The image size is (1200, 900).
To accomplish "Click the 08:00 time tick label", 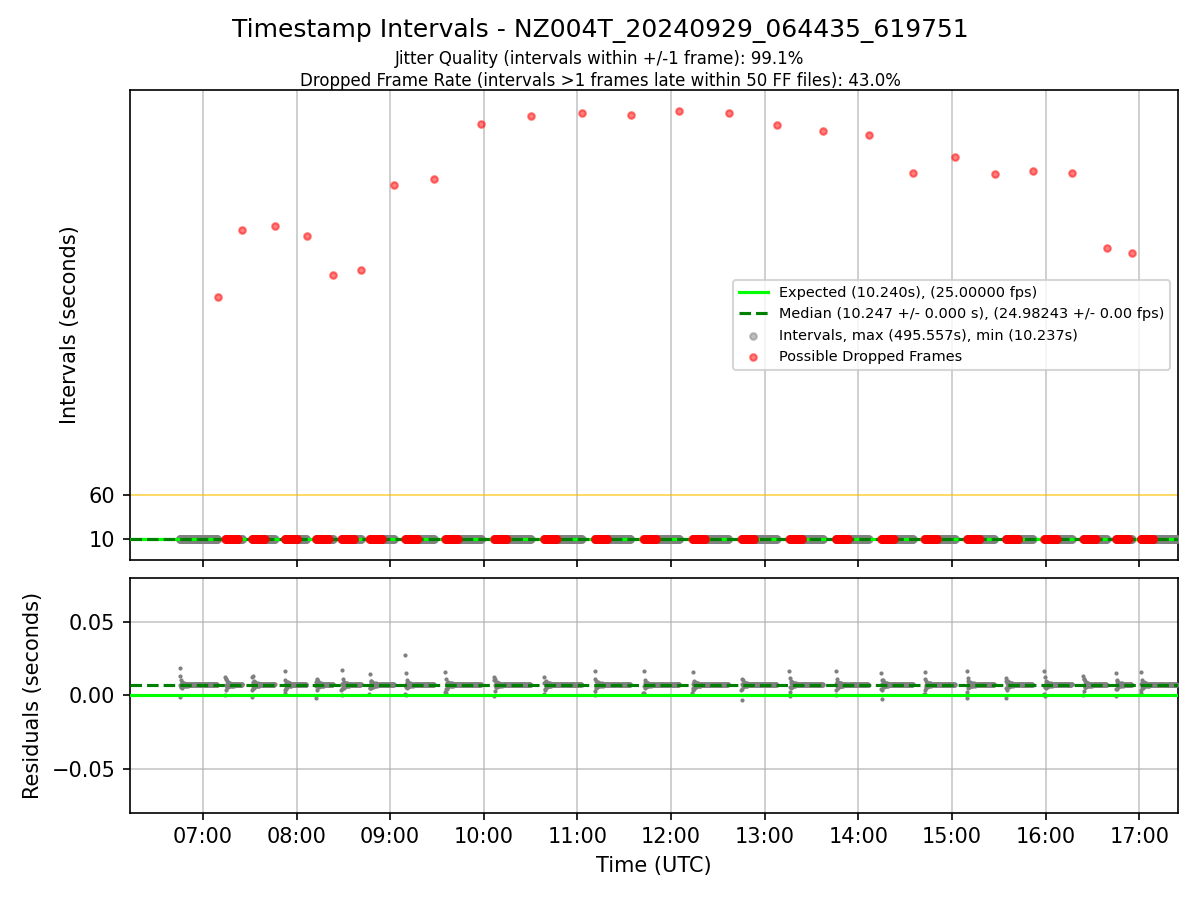I will pos(297,835).
